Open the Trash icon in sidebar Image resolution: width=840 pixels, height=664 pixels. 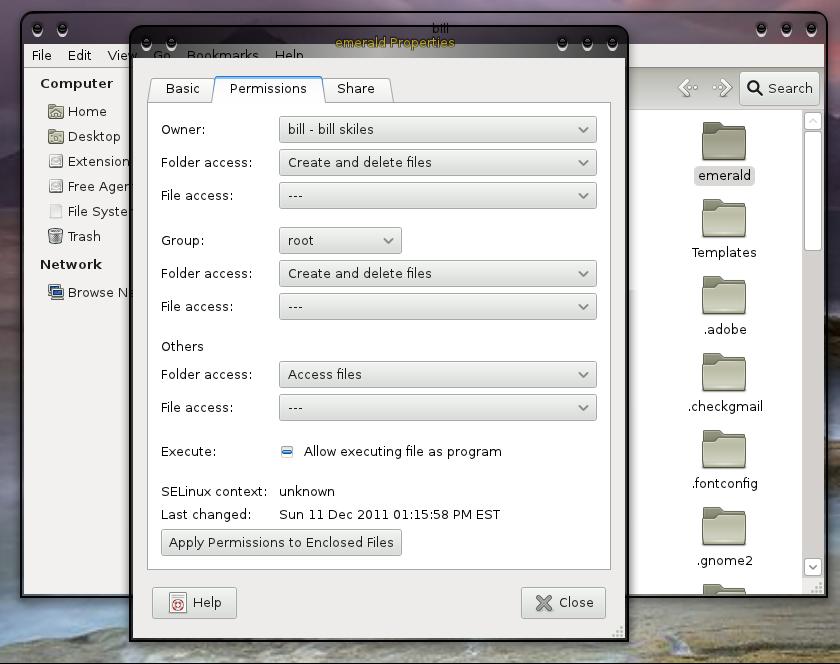coord(56,236)
